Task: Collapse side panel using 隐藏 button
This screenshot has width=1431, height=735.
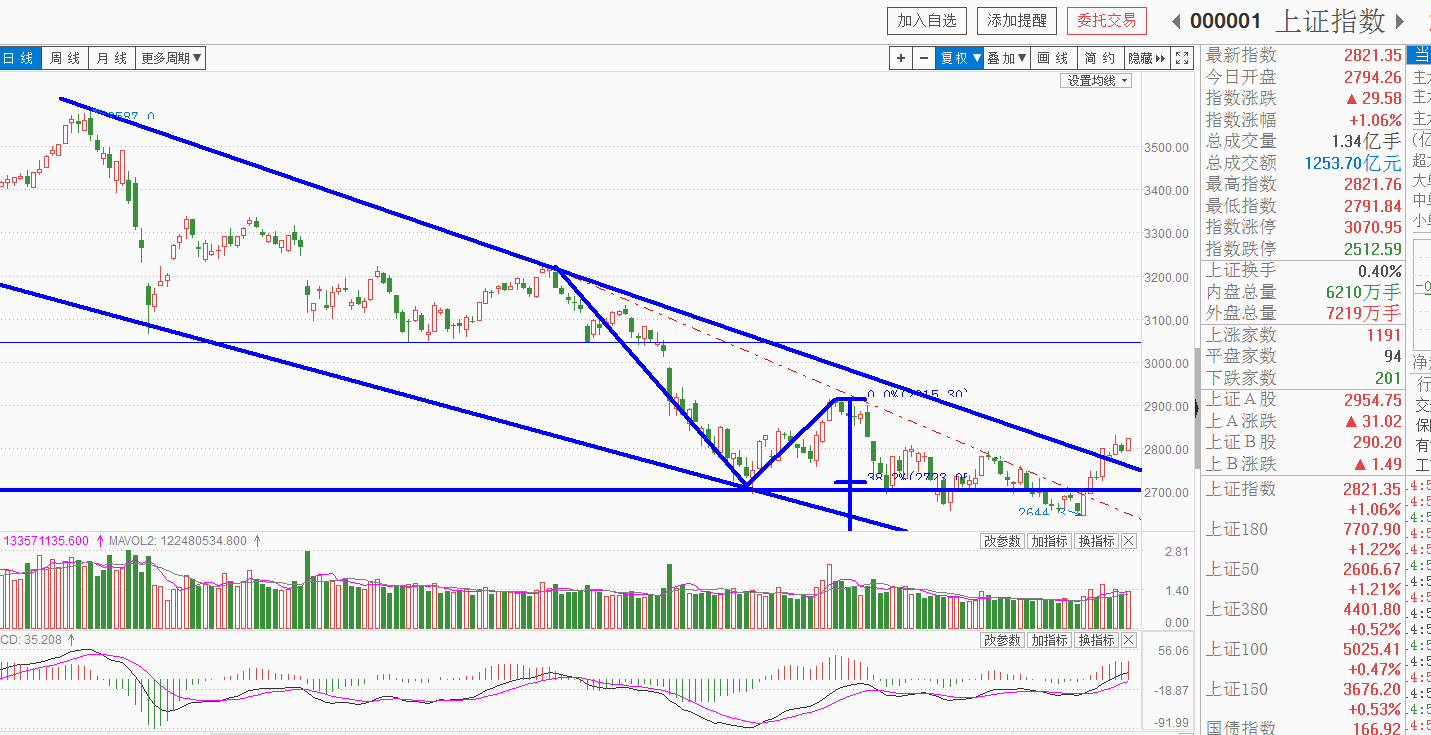Action: (1147, 58)
